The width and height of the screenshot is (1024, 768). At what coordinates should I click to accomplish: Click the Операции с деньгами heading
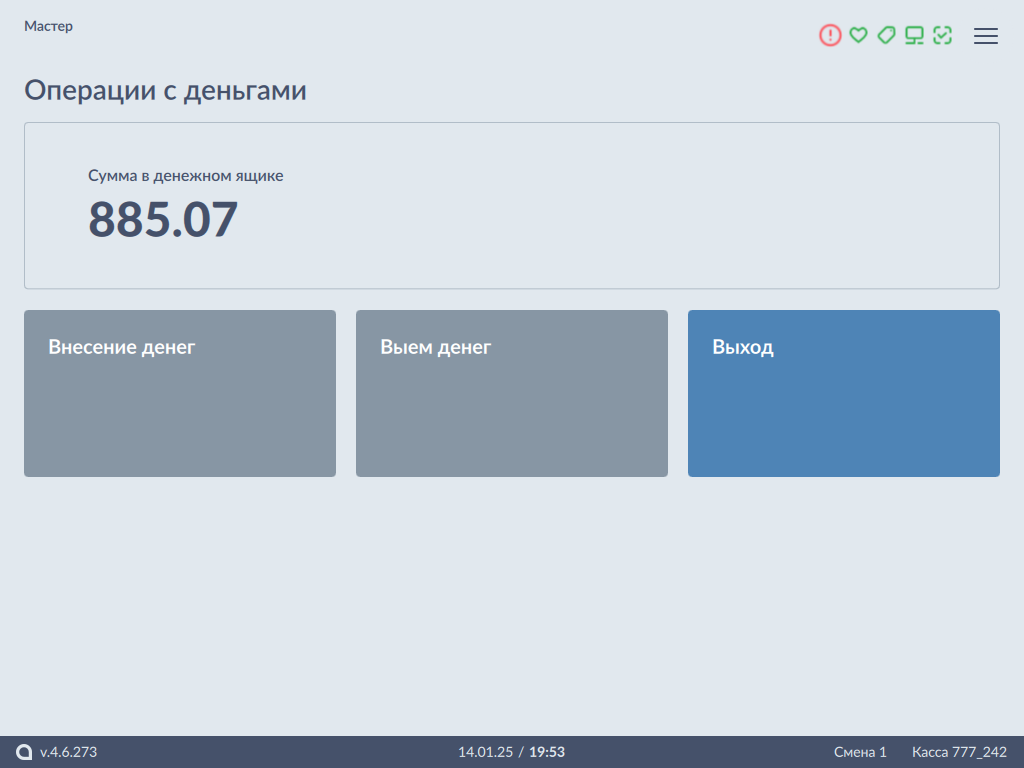(x=165, y=91)
